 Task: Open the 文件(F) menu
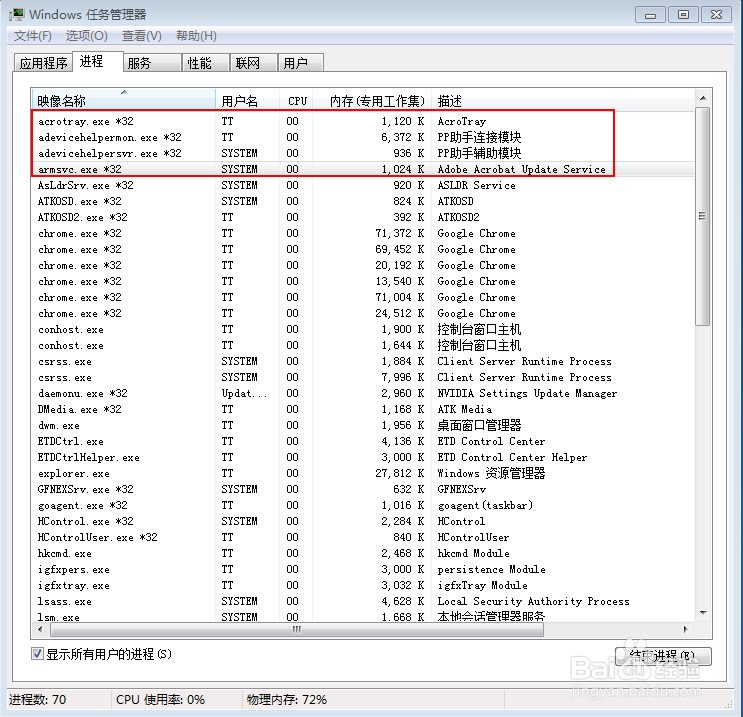point(32,36)
